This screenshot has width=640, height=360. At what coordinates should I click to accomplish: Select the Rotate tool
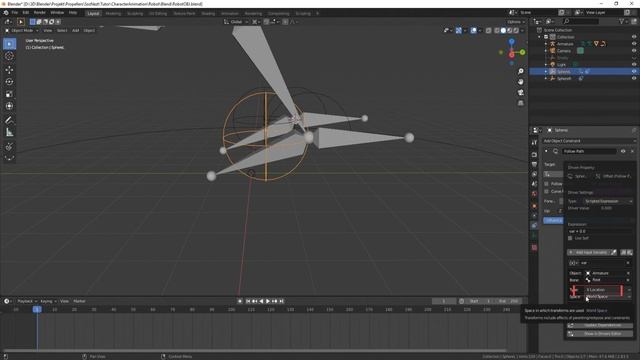9,82
